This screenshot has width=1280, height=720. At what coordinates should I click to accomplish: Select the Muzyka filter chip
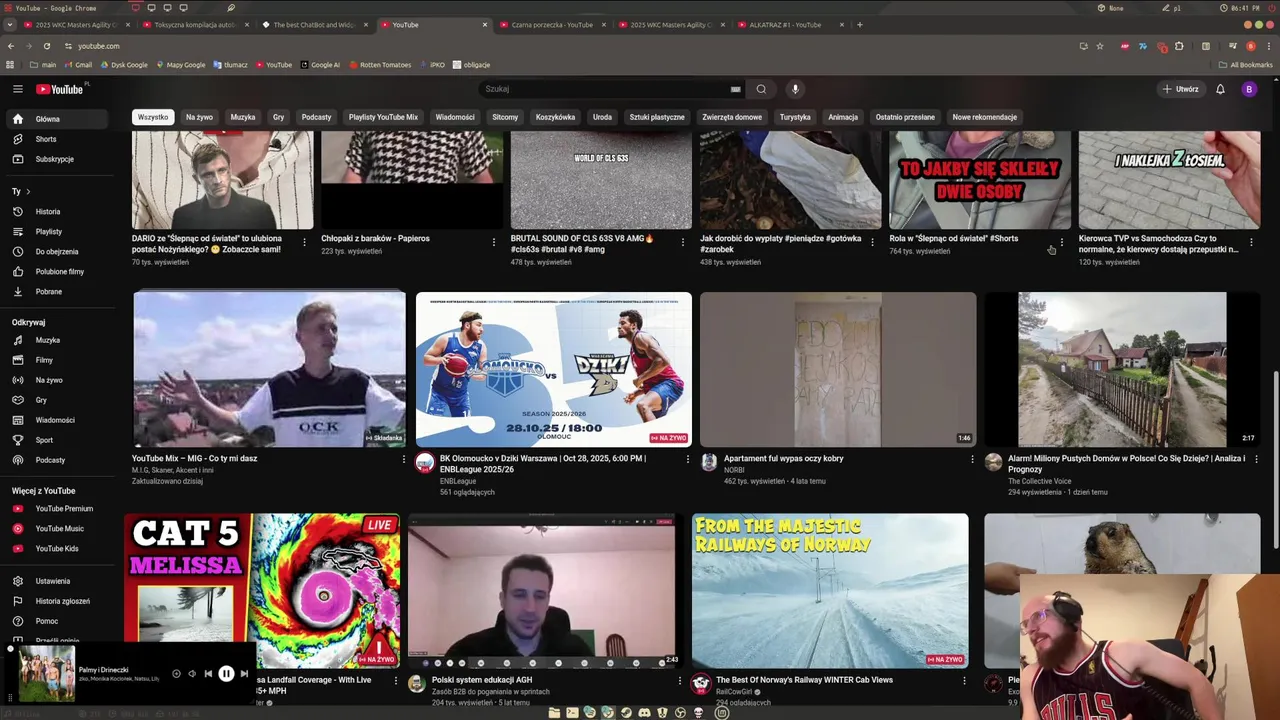243,117
